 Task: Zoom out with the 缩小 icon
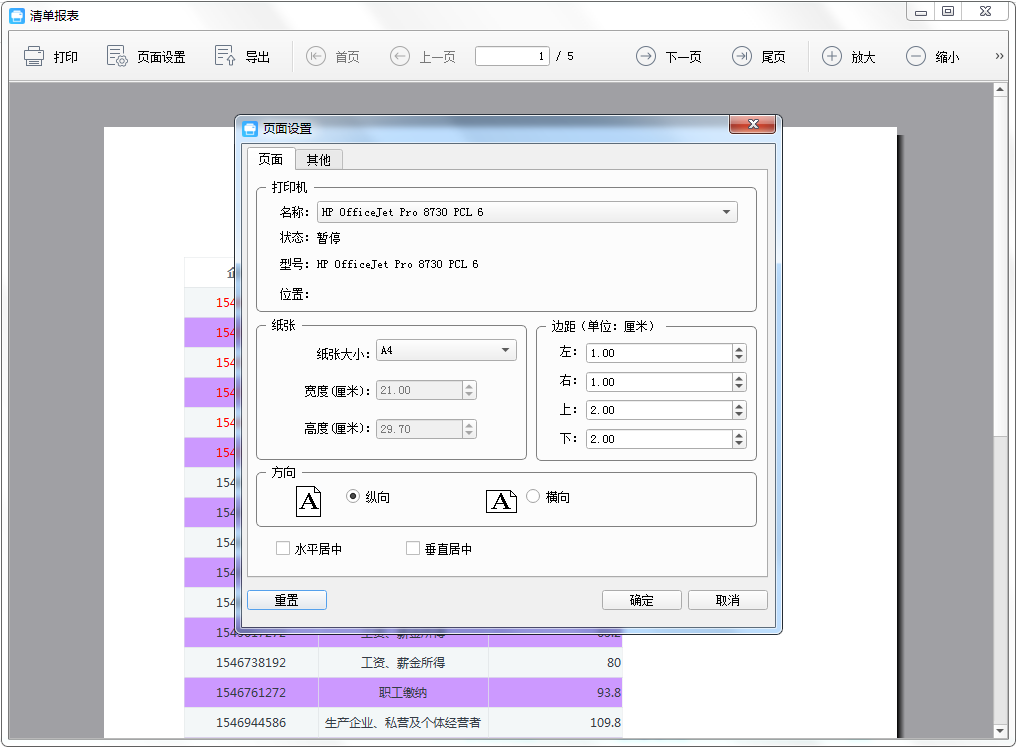click(x=916, y=57)
